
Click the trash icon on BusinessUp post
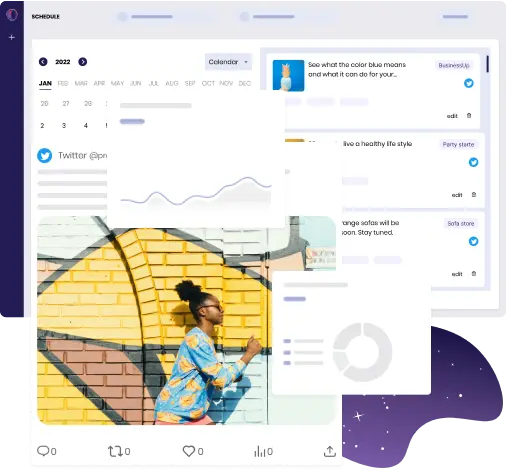coord(469,116)
